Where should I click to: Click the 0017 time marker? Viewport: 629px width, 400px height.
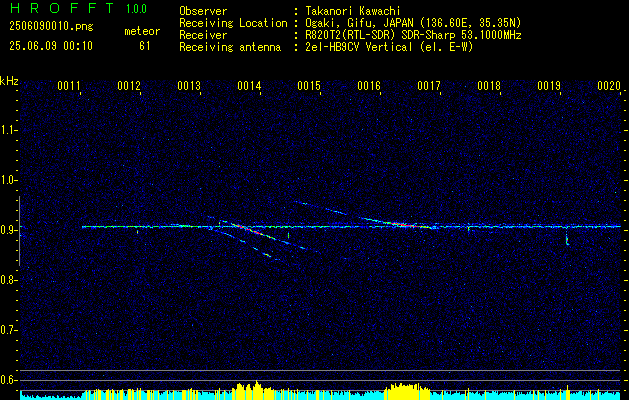click(x=428, y=86)
